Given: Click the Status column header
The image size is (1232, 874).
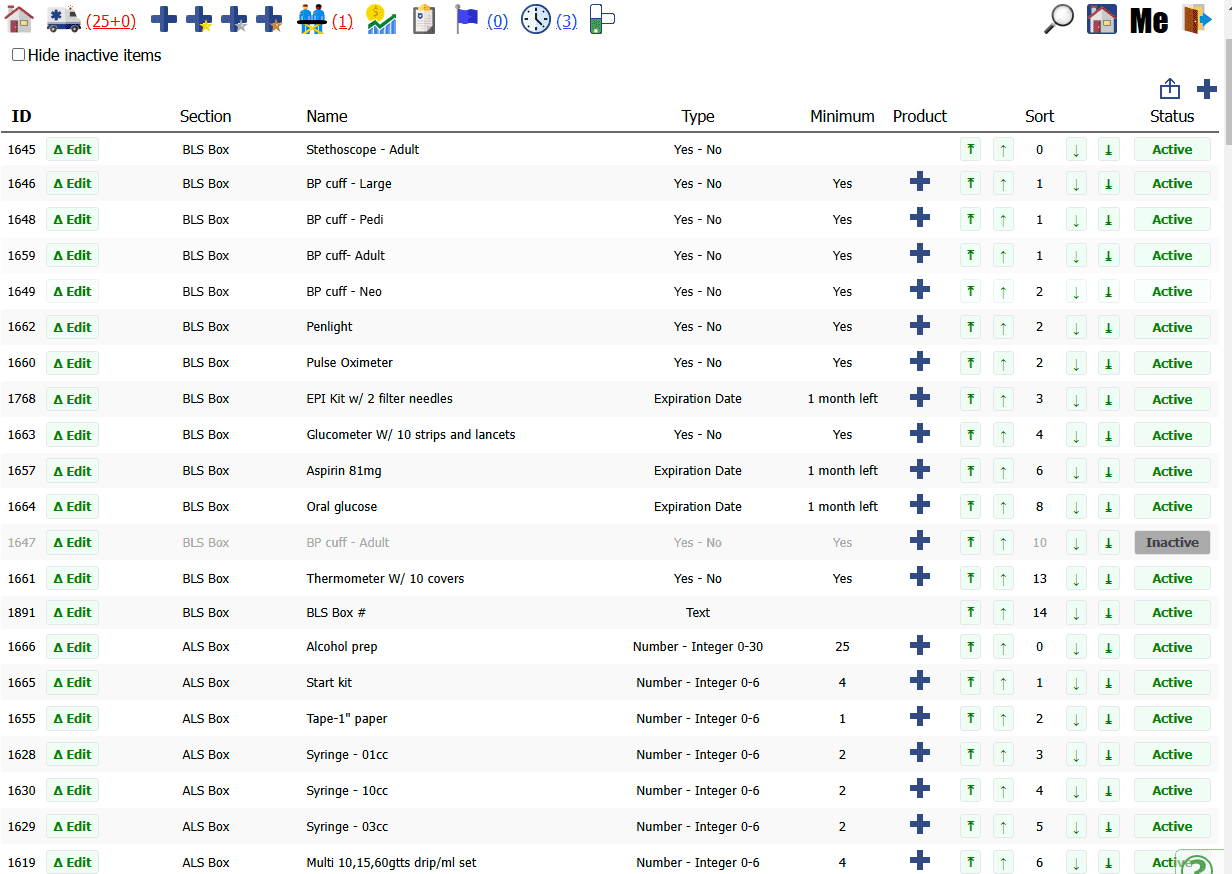Looking at the screenshot, I should [1172, 116].
